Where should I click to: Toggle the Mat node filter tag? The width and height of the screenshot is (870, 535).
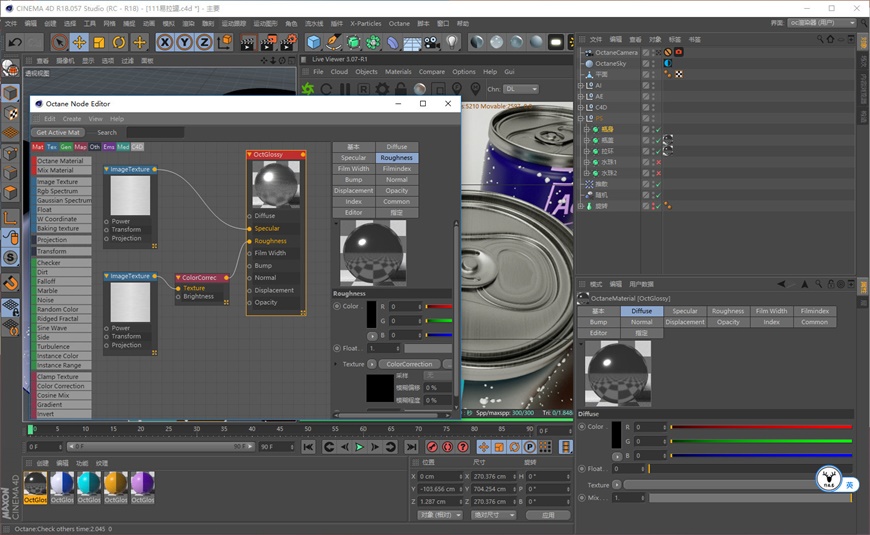[x=38, y=147]
